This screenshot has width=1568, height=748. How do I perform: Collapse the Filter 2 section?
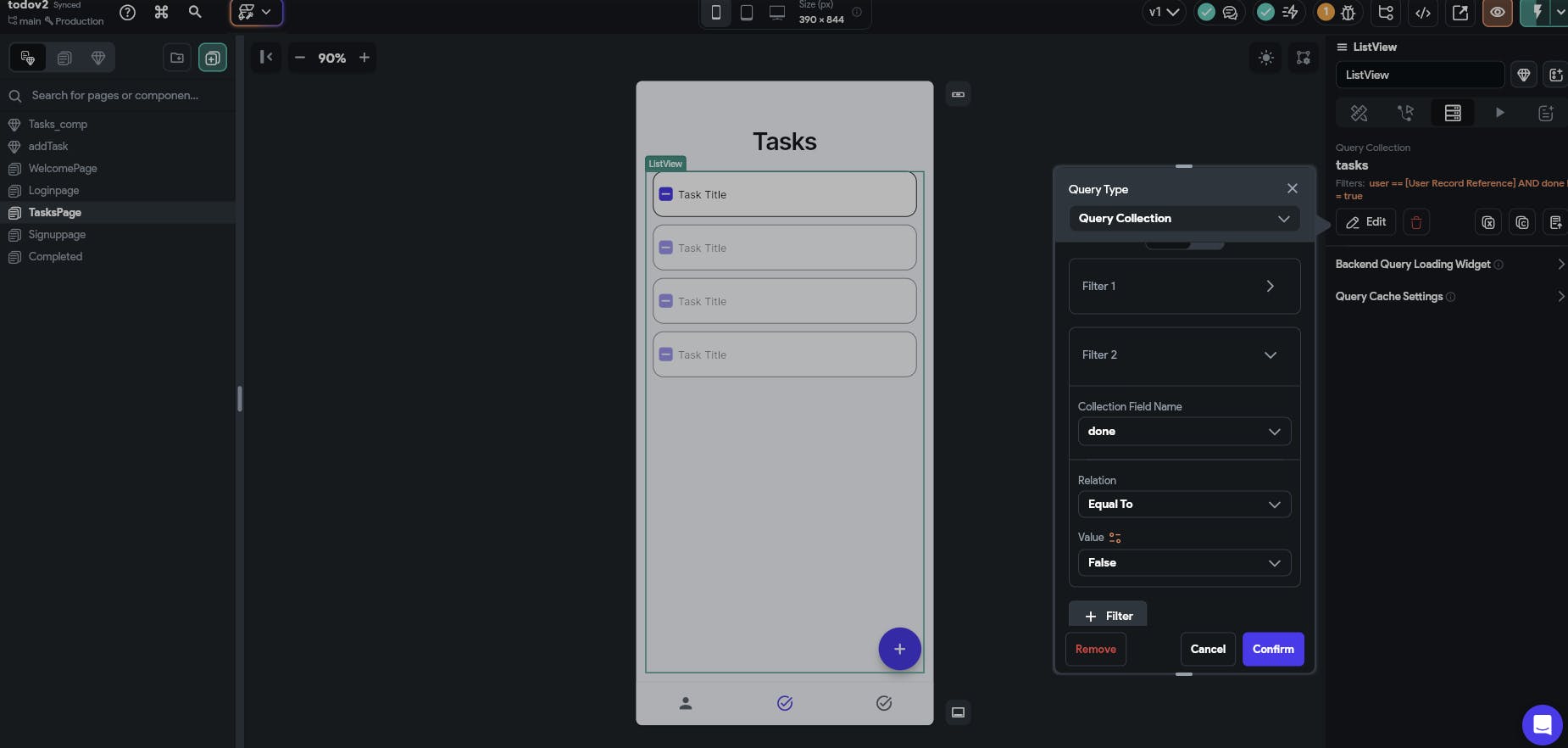1184,355
